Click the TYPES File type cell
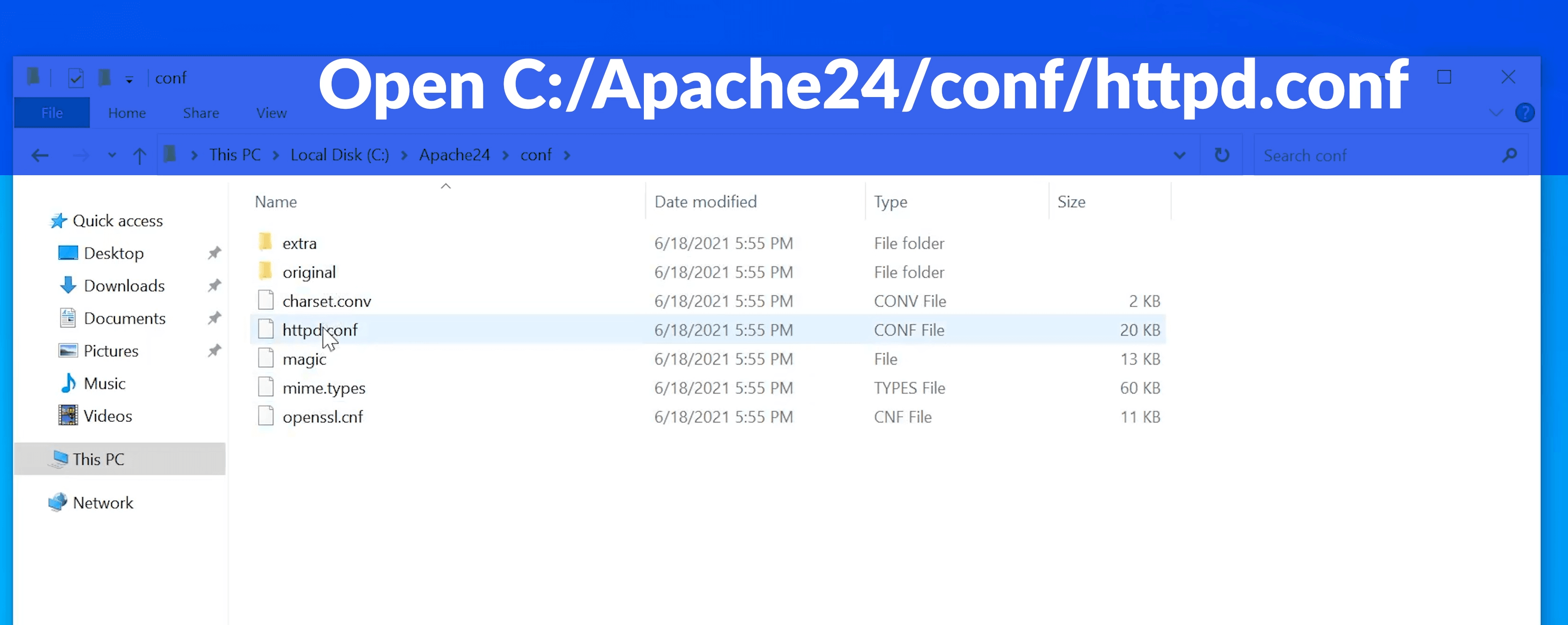1568x625 pixels. (910, 388)
